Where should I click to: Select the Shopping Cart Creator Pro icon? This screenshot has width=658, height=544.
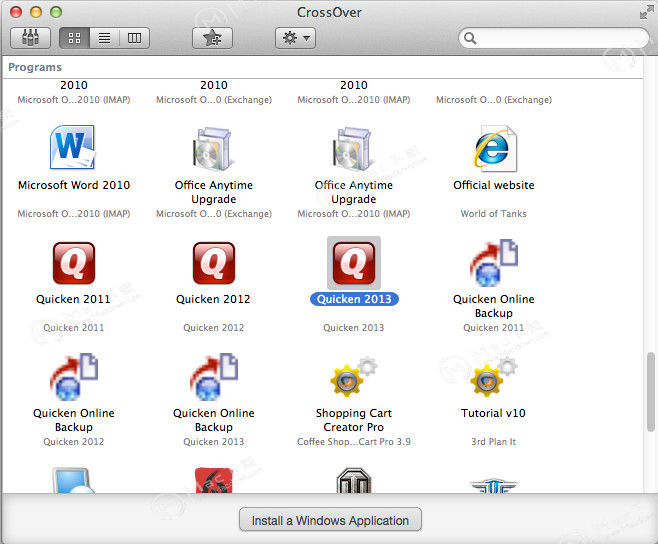(x=354, y=377)
